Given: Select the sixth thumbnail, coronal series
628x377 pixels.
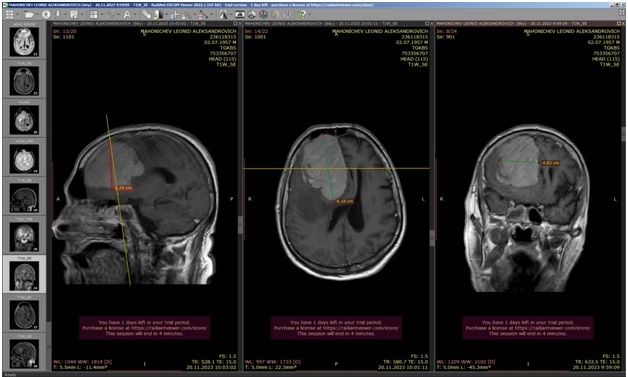Looking at the screenshot, I should click(24, 237).
